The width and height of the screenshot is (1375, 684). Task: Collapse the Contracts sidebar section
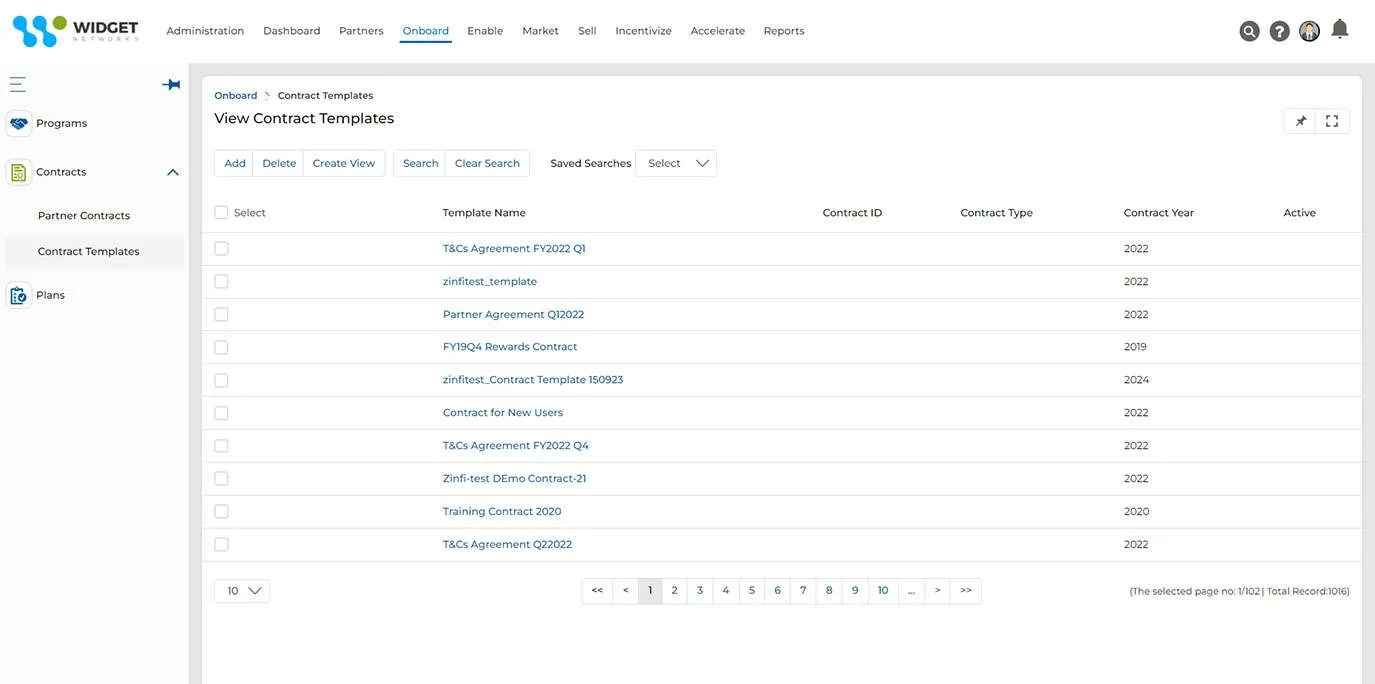[172, 172]
